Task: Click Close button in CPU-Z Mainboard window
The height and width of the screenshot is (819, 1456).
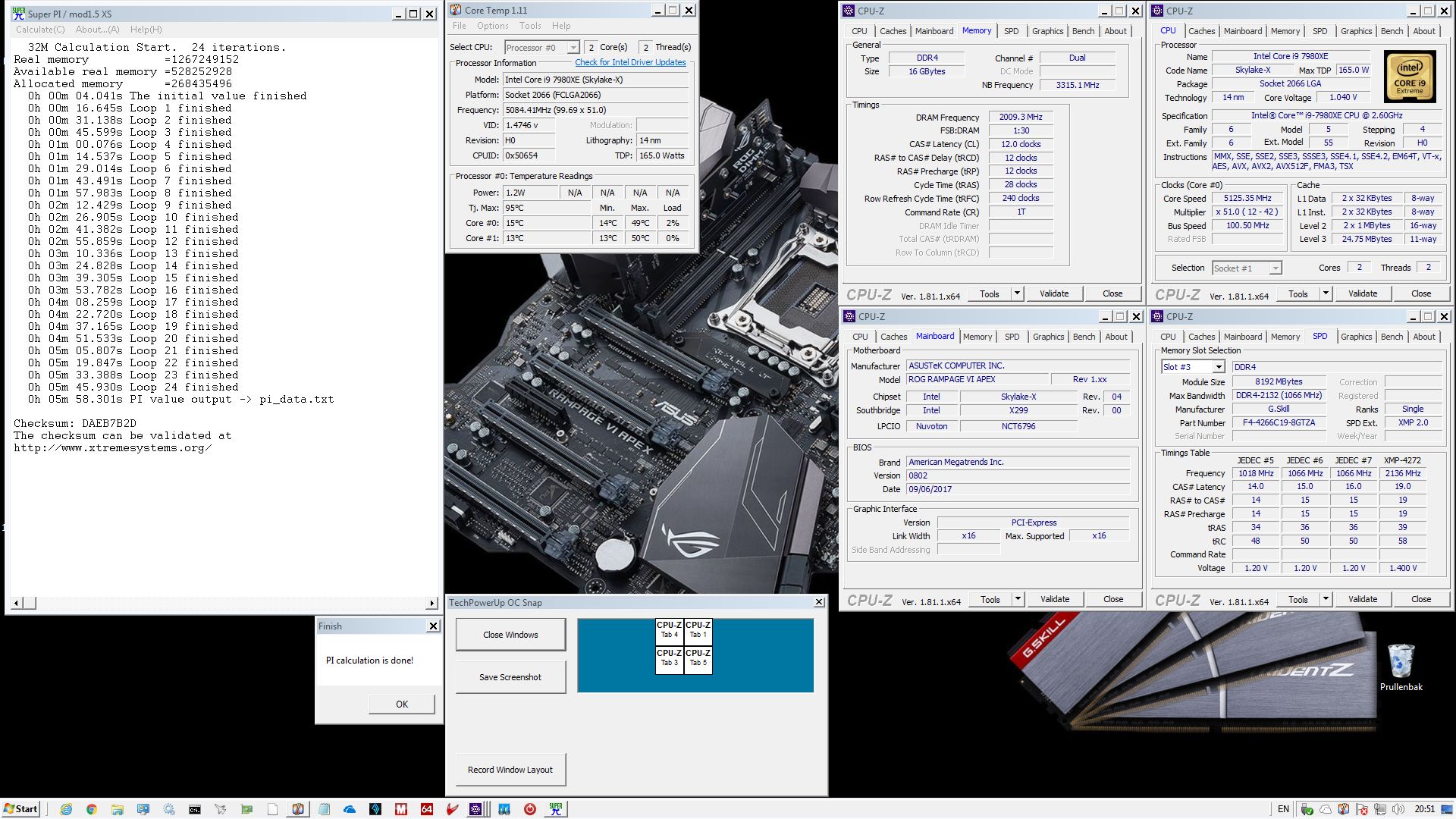Action: (x=1113, y=599)
